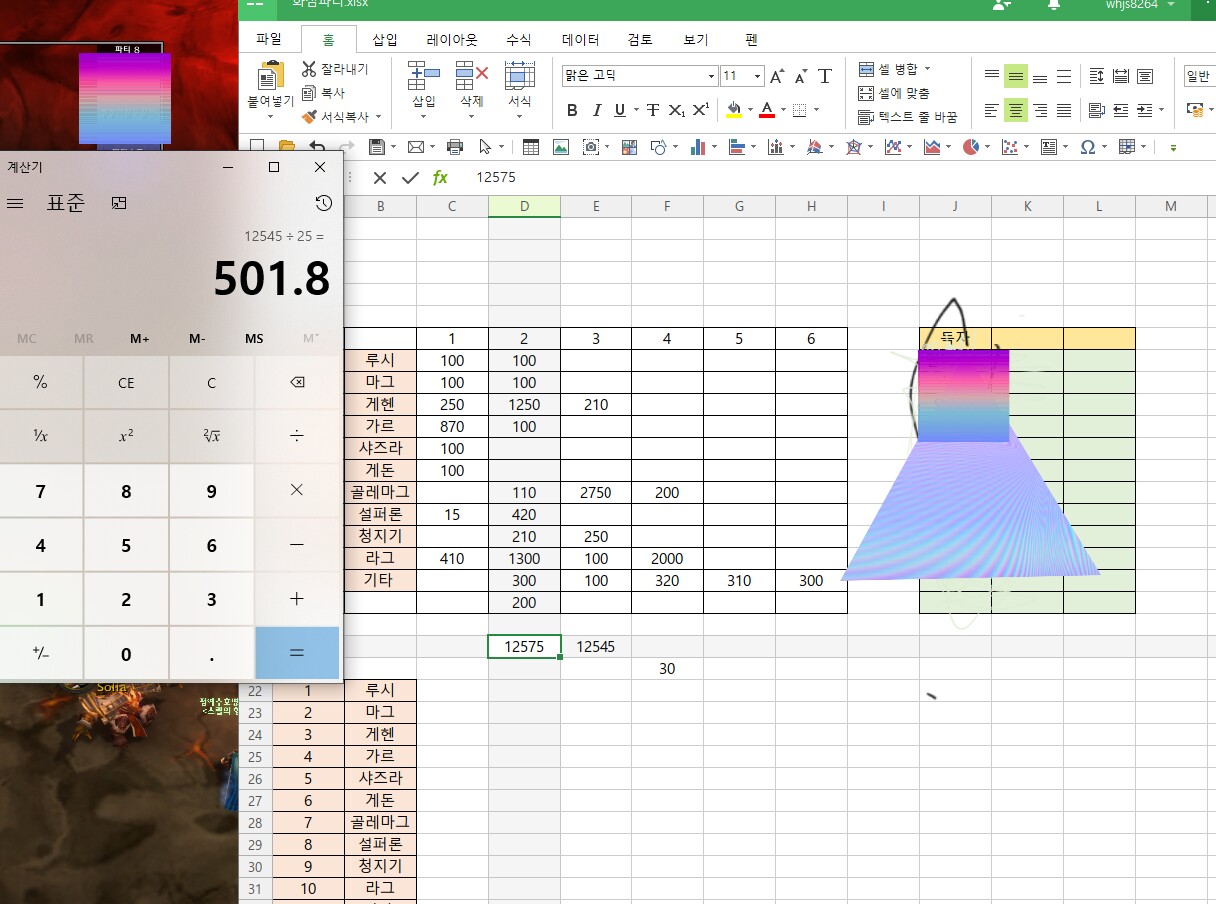Screen dimensions: 1216x904
Task: Click the scissors icon for 잘라내기 (Cut)
Action: click(309, 69)
